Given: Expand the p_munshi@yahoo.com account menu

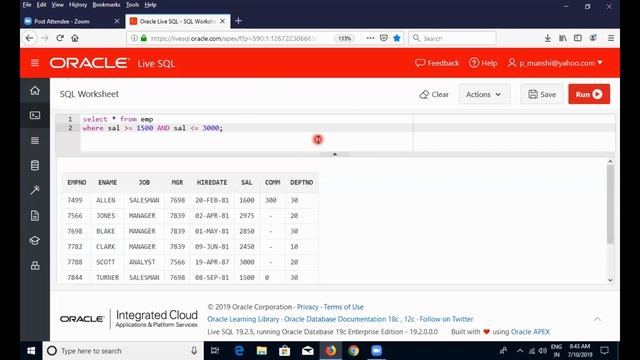Looking at the screenshot, I should 555,63.
